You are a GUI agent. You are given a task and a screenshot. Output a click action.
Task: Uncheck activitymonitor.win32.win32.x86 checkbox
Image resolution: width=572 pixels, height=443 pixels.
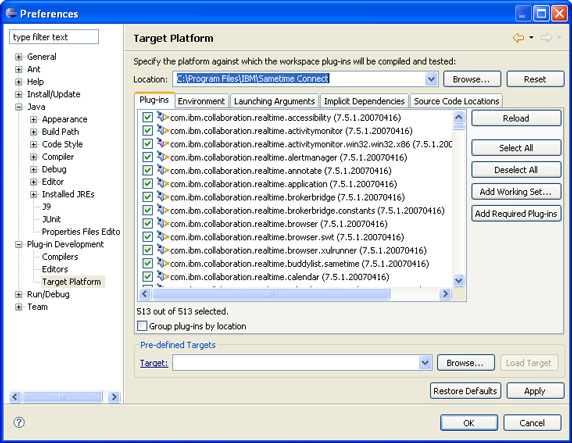[147, 144]
